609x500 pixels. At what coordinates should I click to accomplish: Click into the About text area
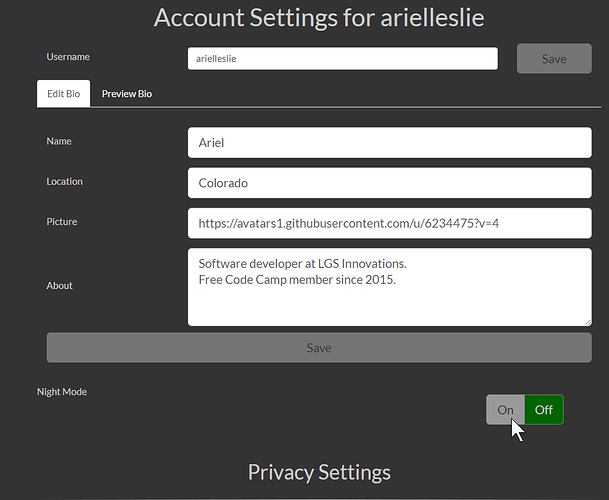tap(389, 287)
